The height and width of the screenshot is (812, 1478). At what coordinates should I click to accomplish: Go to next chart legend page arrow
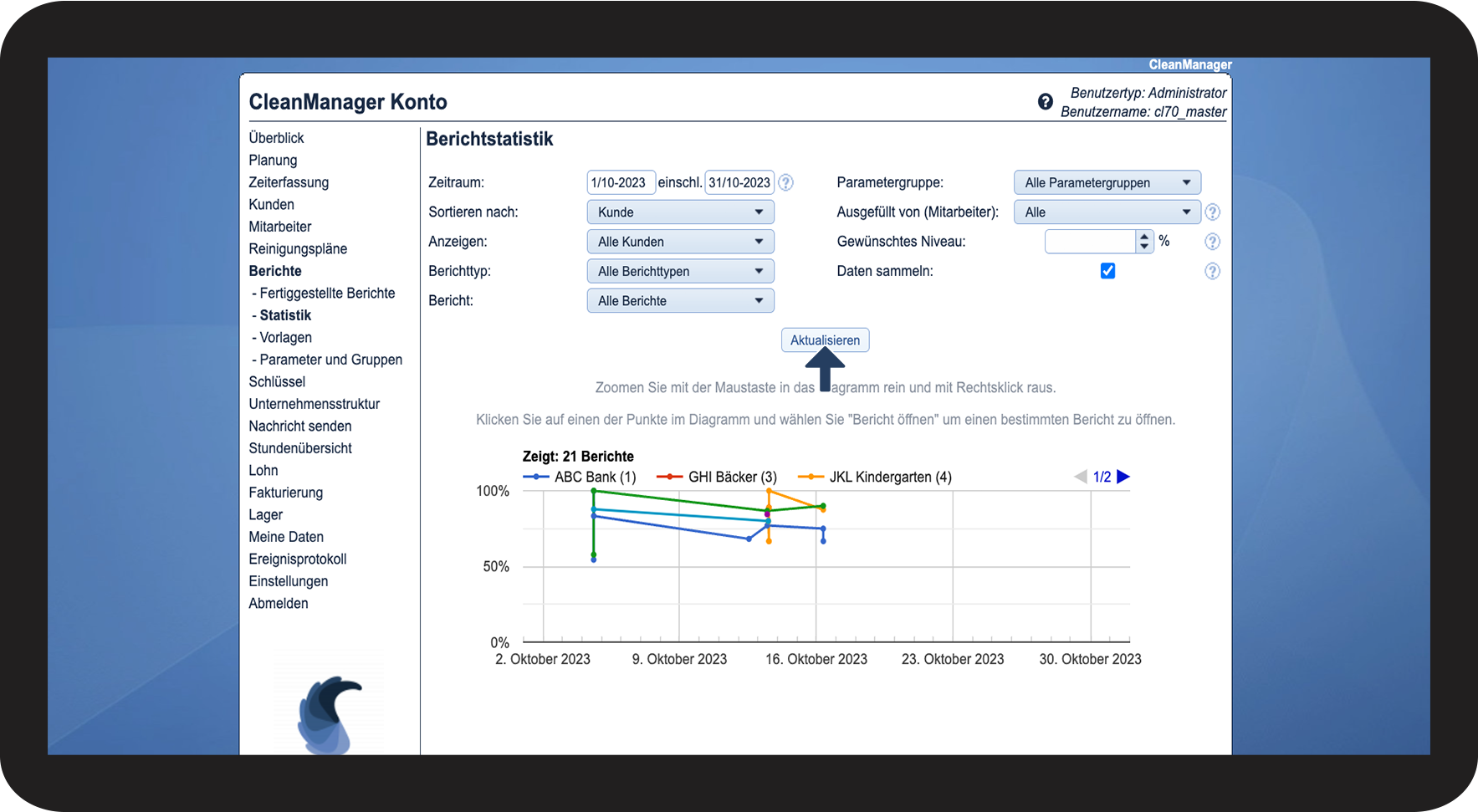(1123, 477)
